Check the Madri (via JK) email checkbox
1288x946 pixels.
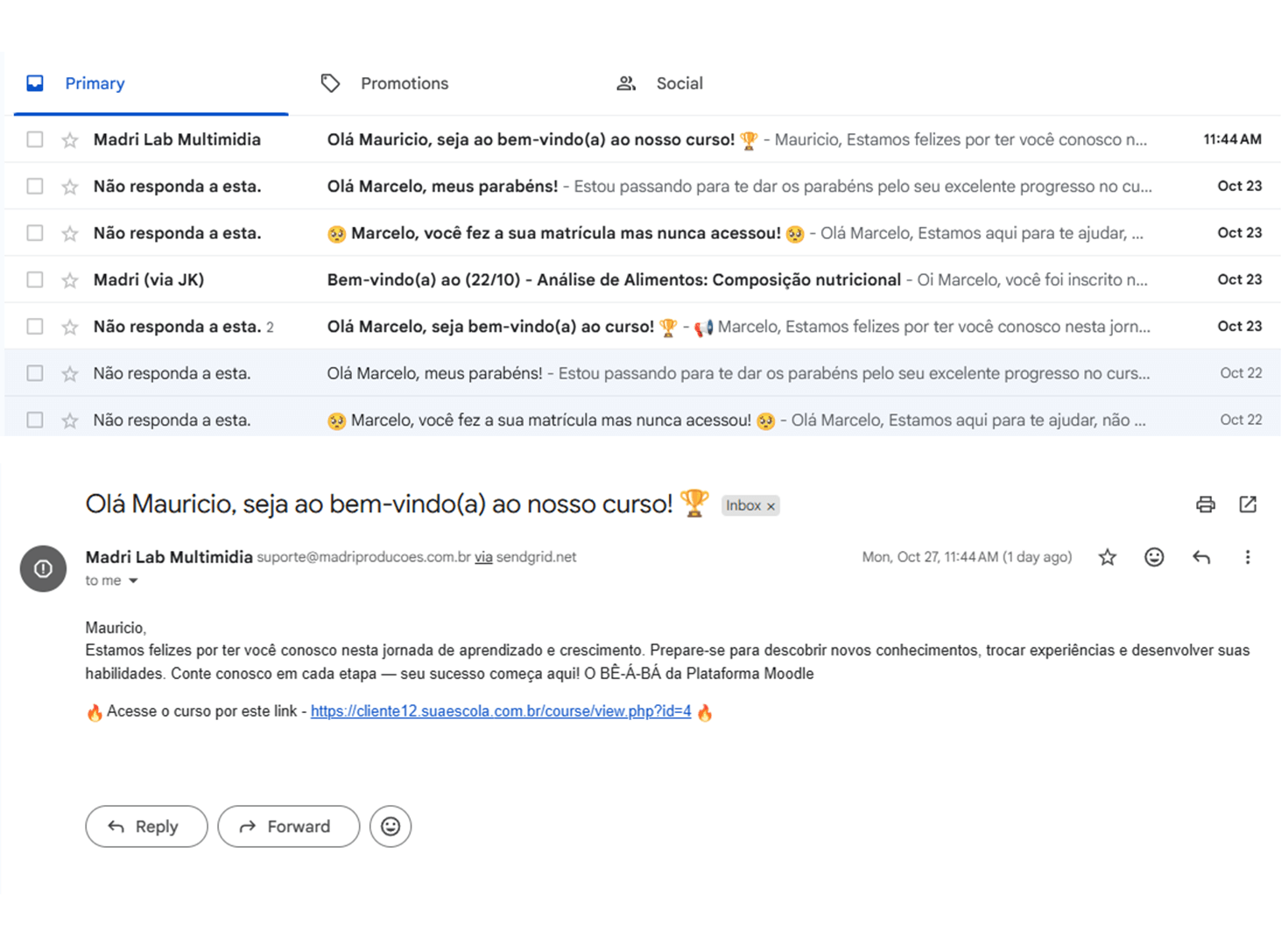tap(35, 280)
